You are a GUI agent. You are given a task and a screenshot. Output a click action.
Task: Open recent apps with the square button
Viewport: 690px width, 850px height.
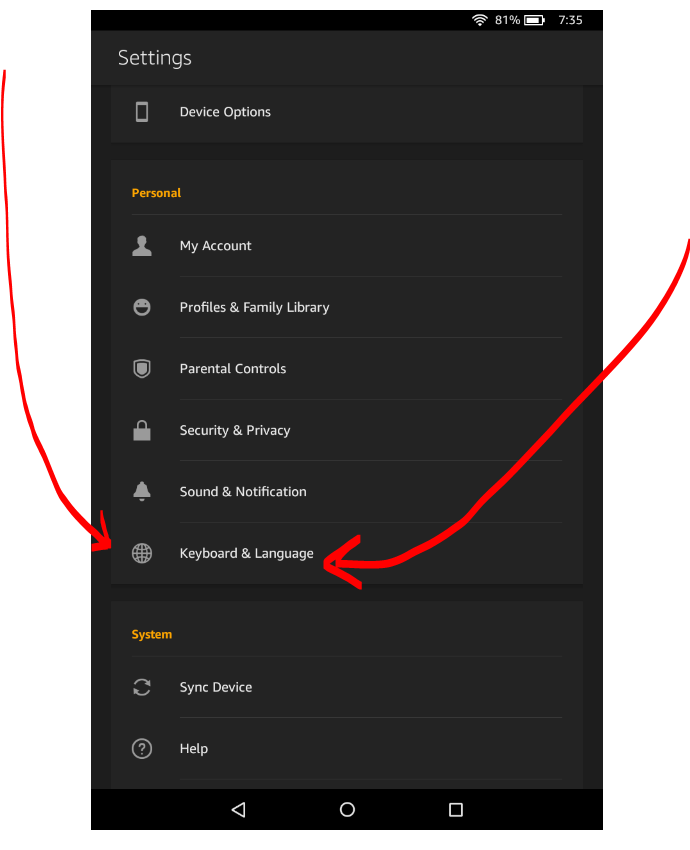click(456, 810)
